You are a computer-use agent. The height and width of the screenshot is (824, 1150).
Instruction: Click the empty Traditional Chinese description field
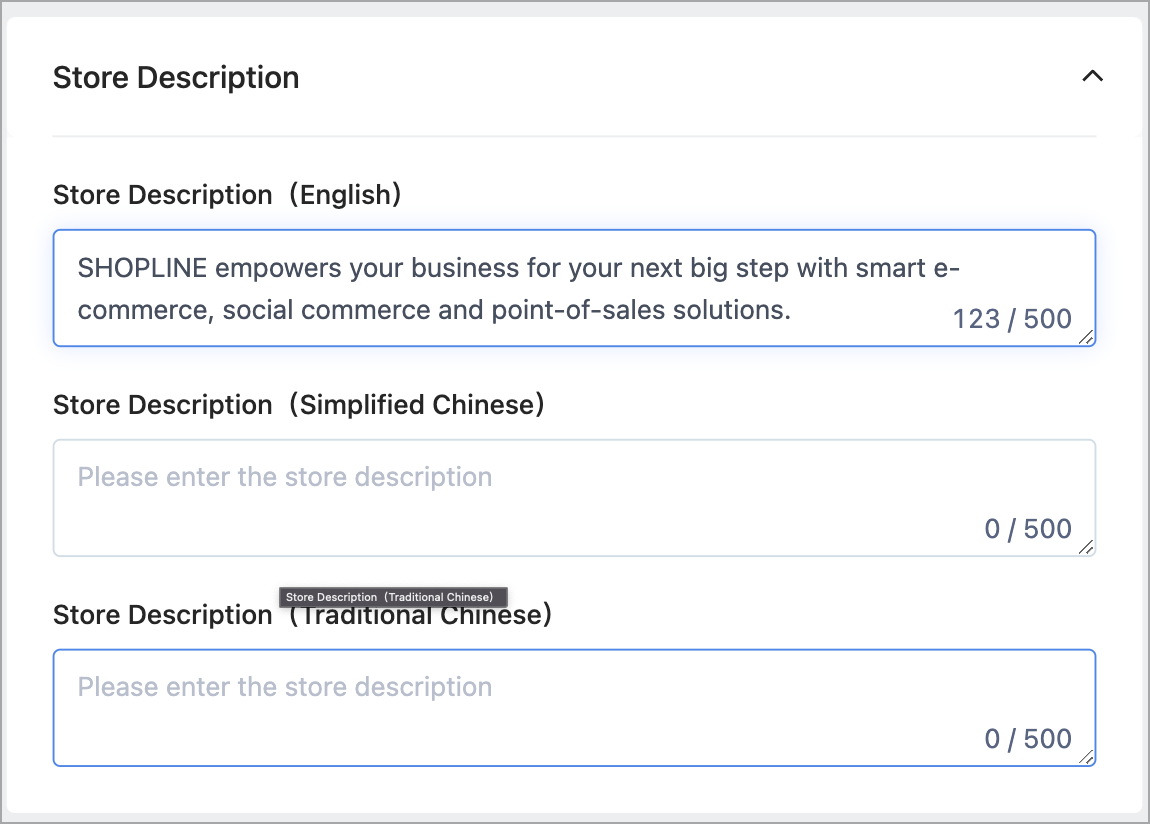point(574,707)
